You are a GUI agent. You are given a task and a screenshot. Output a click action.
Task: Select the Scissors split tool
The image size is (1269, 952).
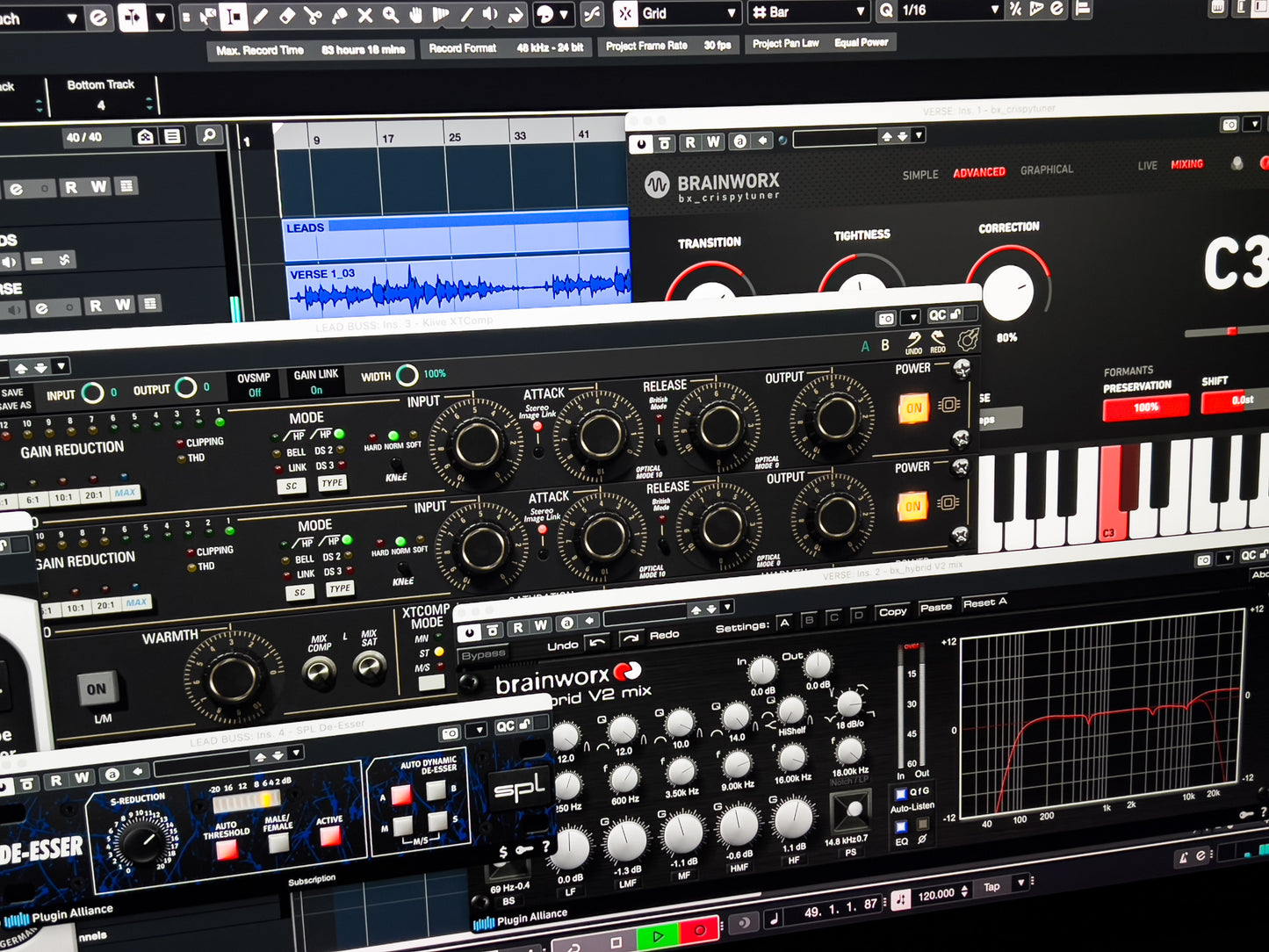(313, 15)
